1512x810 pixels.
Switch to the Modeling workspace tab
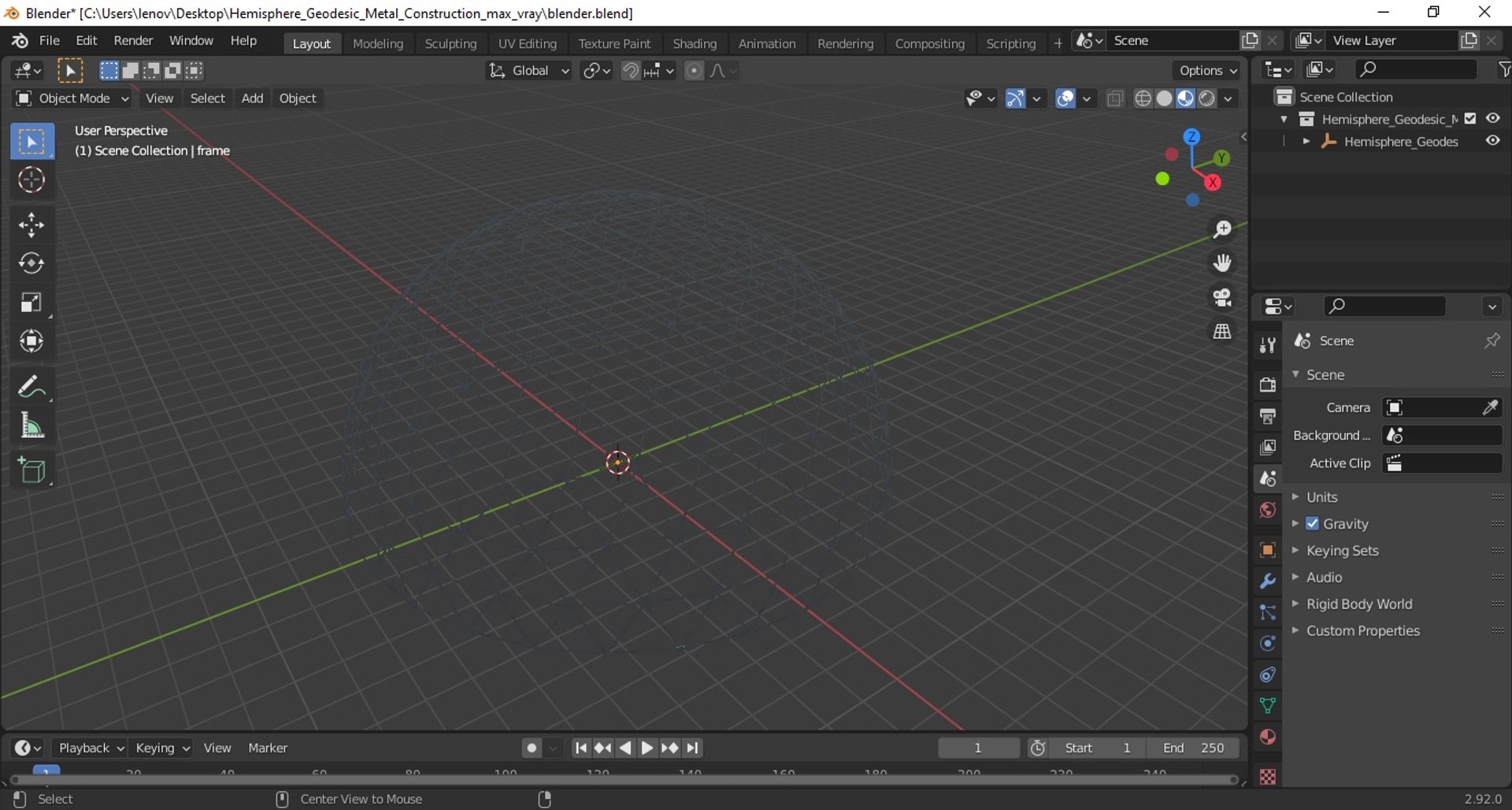tap(378, 43)
